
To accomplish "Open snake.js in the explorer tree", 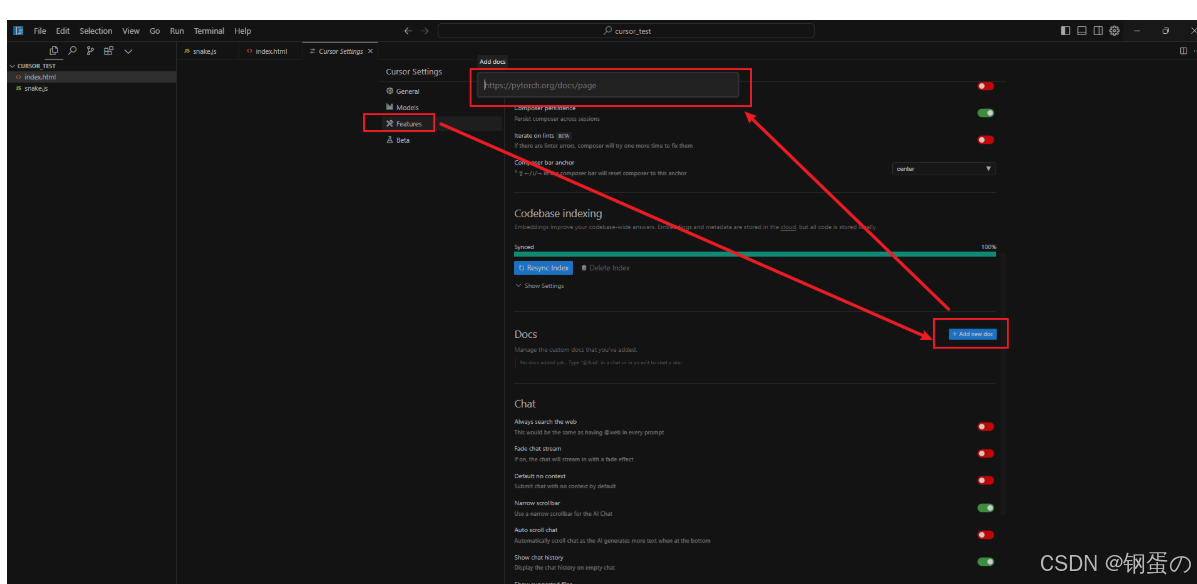I will tap(92, 89).
